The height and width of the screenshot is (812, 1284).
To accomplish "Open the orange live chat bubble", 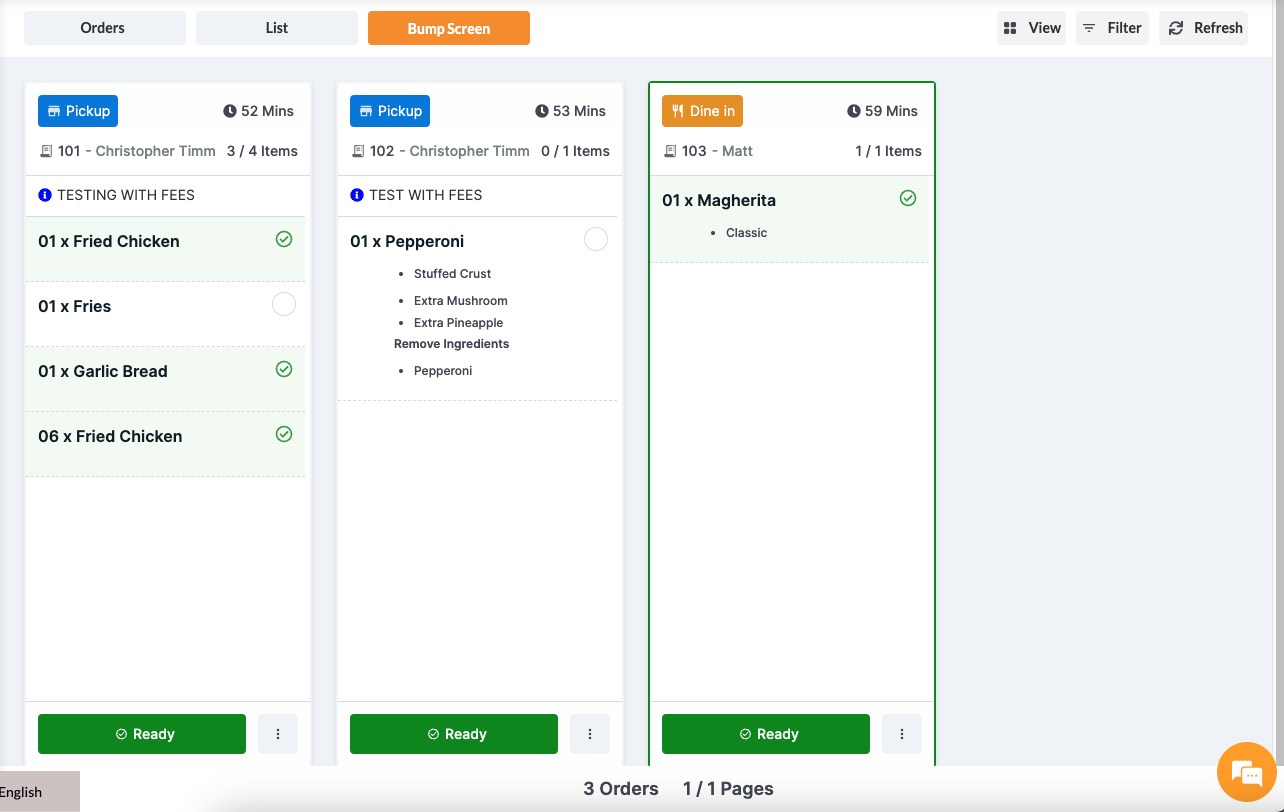I will click(x=1246, y=772).
